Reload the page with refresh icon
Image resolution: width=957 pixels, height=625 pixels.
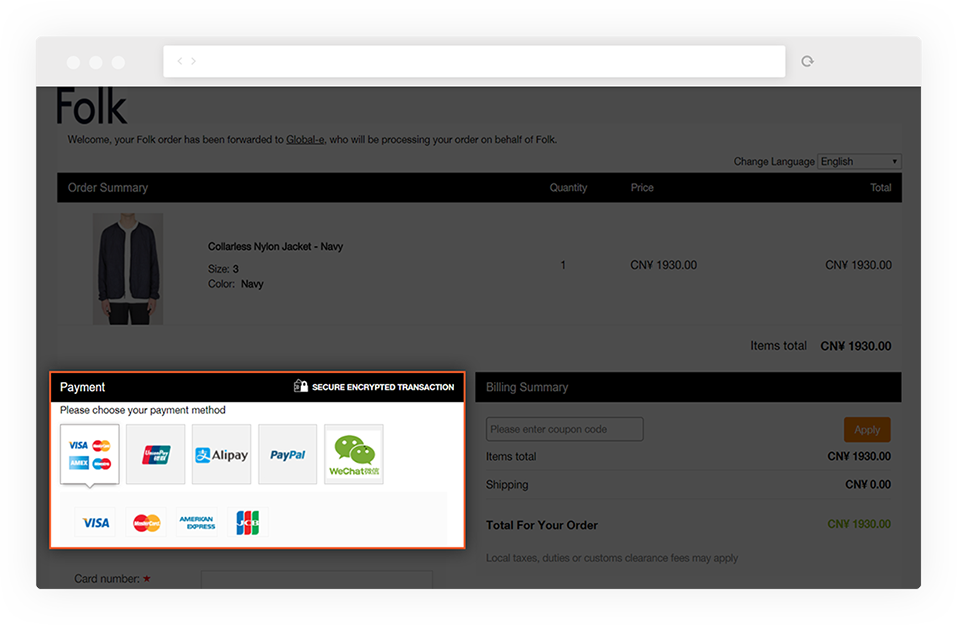click(x=807, y=61)
